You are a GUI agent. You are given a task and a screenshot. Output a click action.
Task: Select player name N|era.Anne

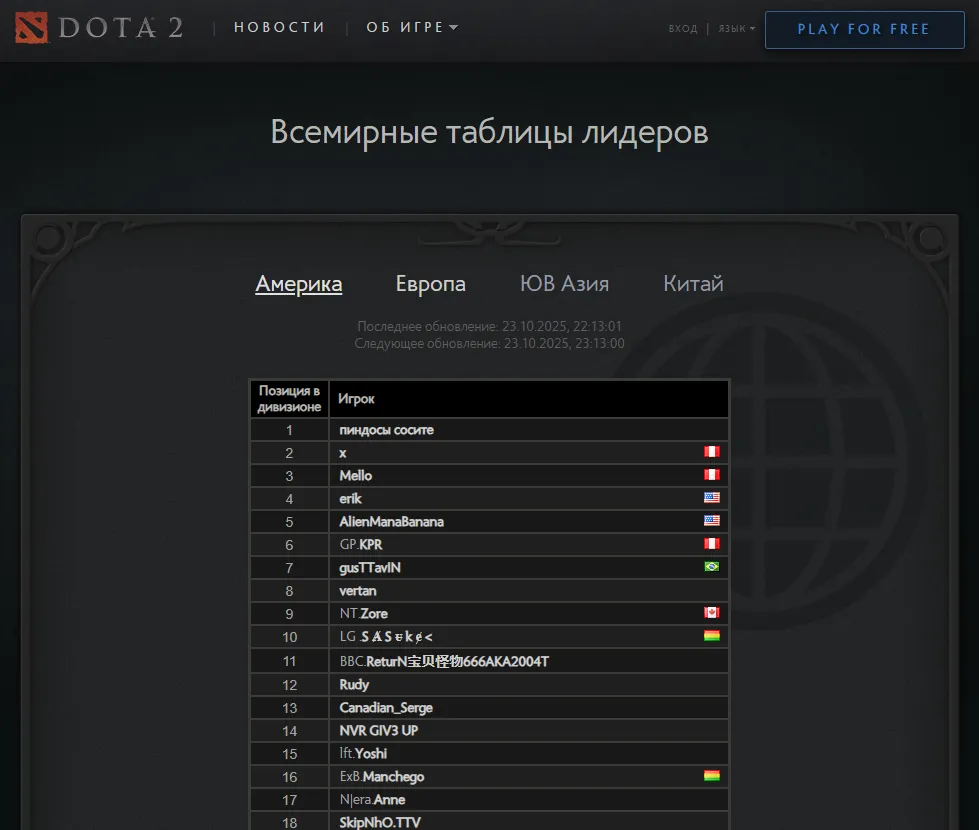[x=372, y=800]
